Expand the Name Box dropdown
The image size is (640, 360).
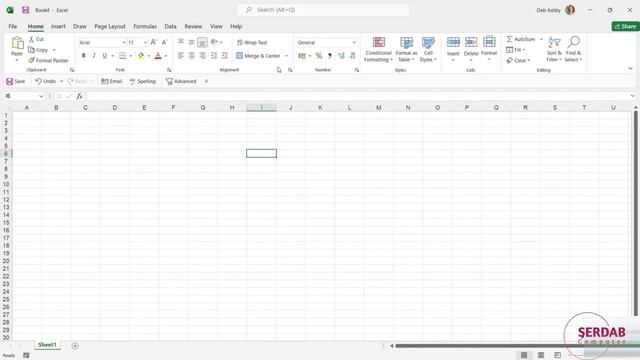click(41, 96)
